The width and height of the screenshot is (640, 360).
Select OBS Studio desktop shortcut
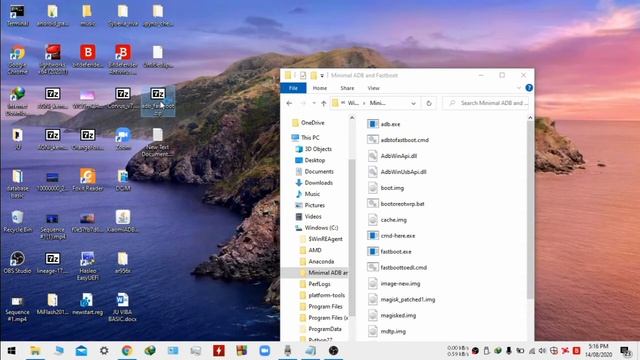pyautogui.click(x=17, y=262)
